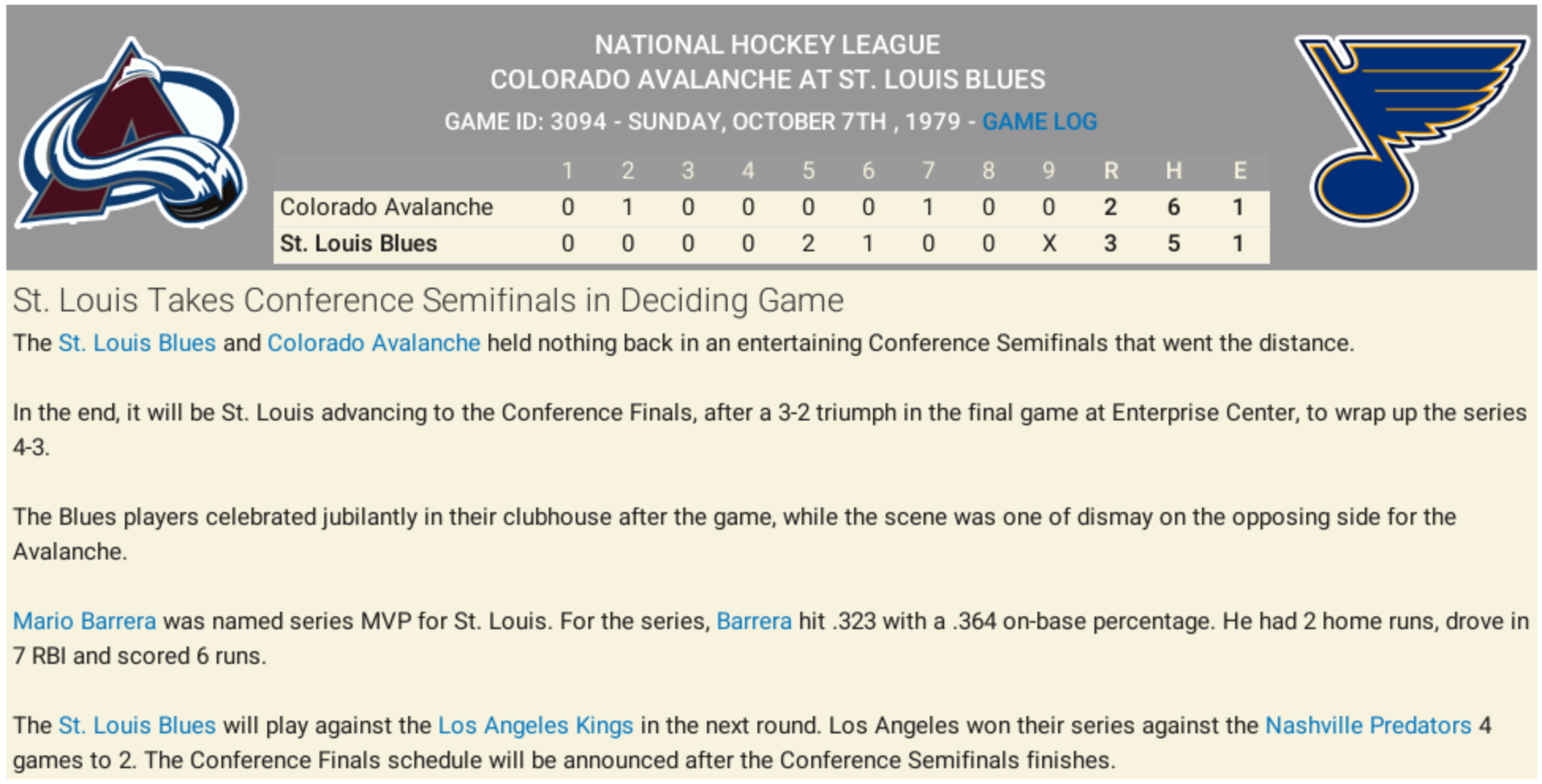The height and width of the screenshot is (784, 1542).
Task: Click the E column header in linescore
Action: (1239, 171)
